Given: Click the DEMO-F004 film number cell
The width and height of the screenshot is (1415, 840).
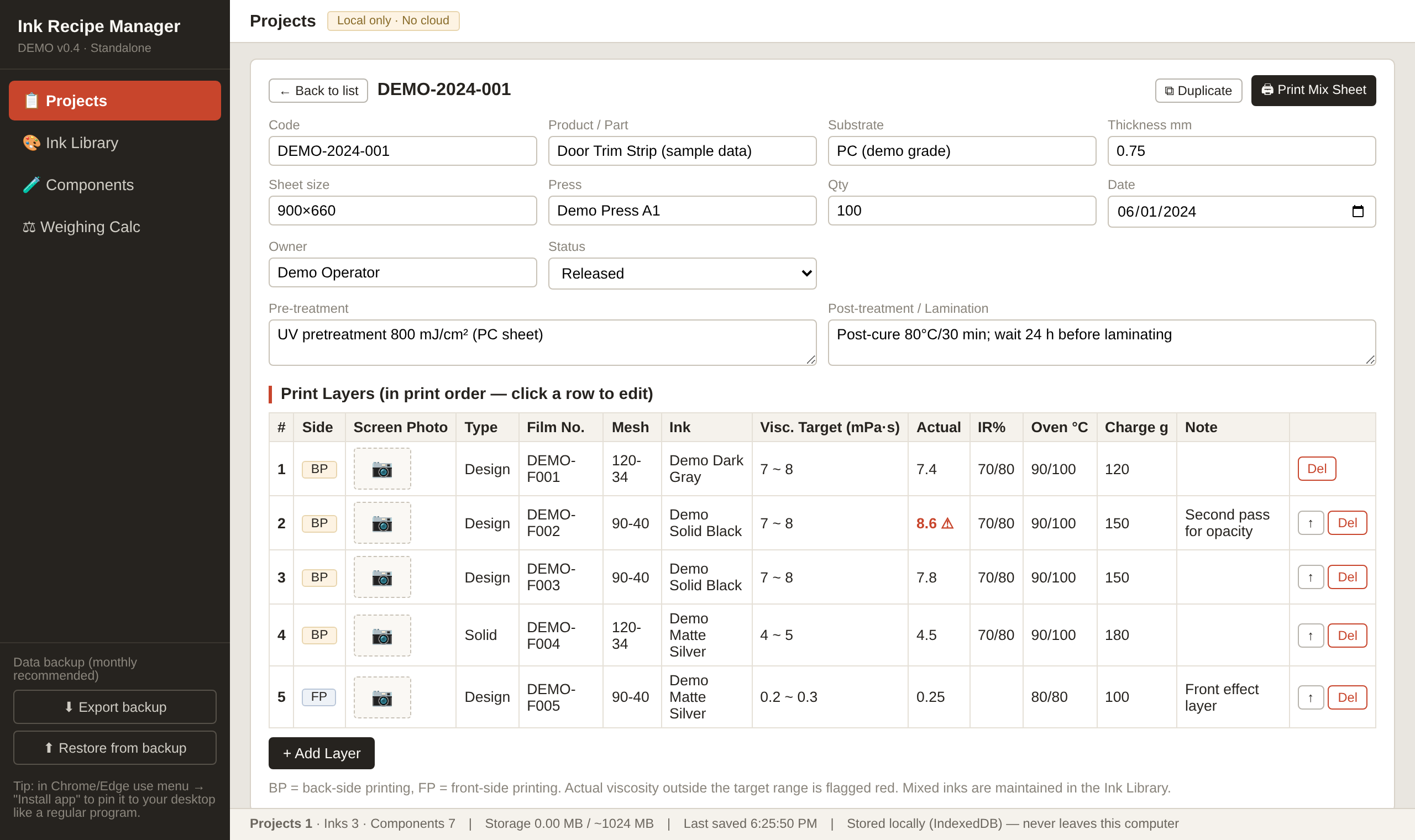Looking at the screenshot, I should [560, 635].
